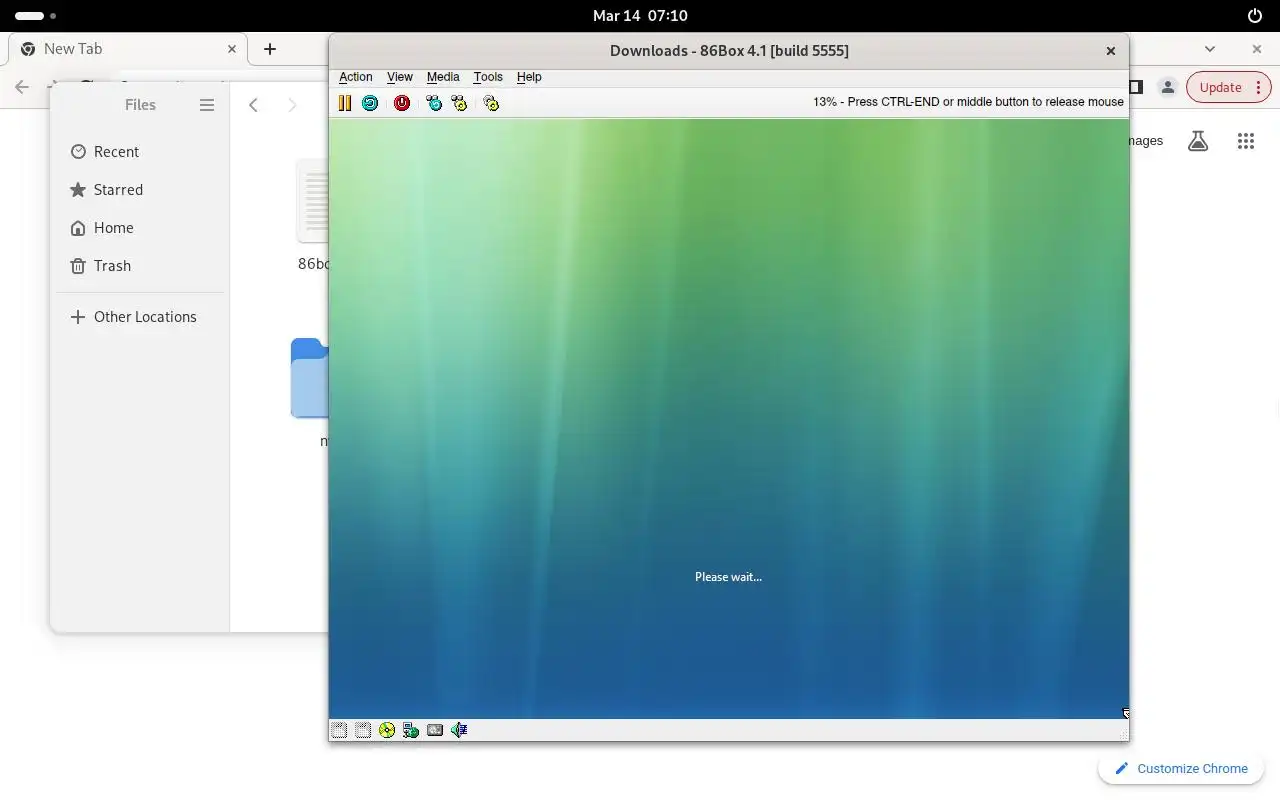The image size is (1280, 800).
Task: Select Starred in Files sidebar
Action: coord(140,190)
